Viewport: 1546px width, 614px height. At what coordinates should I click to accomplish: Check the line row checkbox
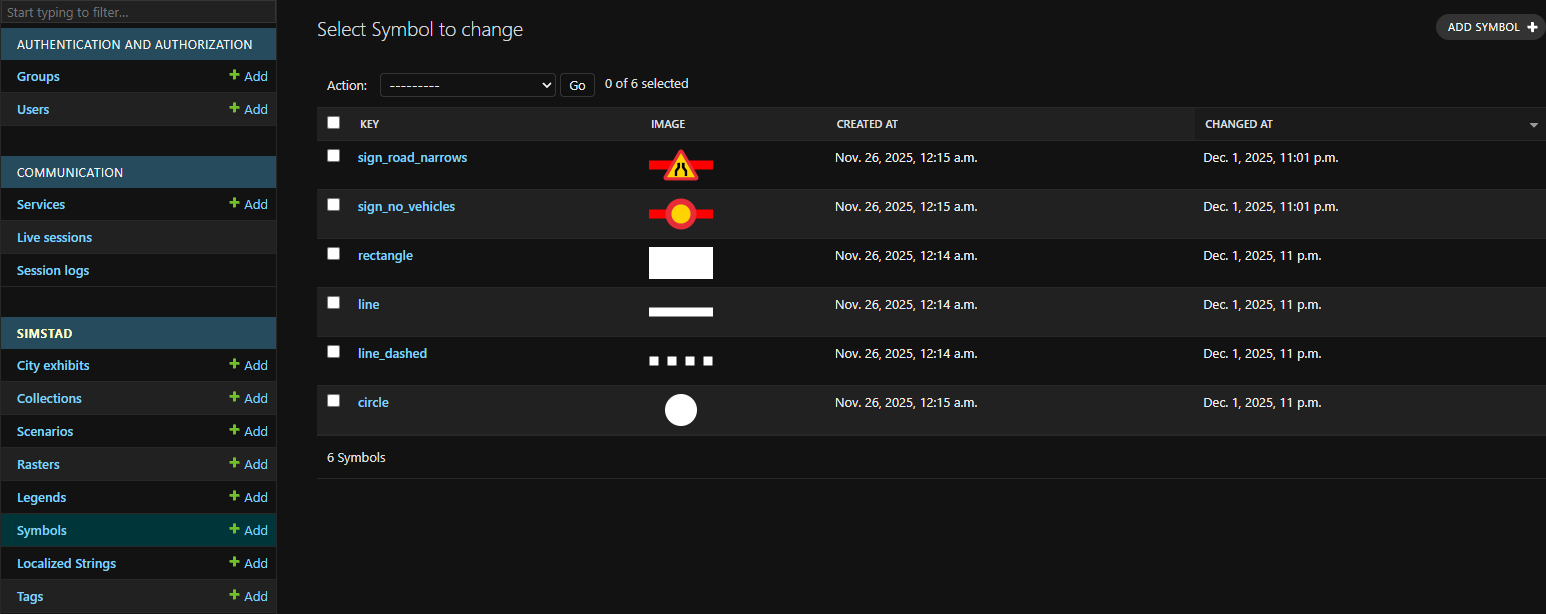click(334, 303)
